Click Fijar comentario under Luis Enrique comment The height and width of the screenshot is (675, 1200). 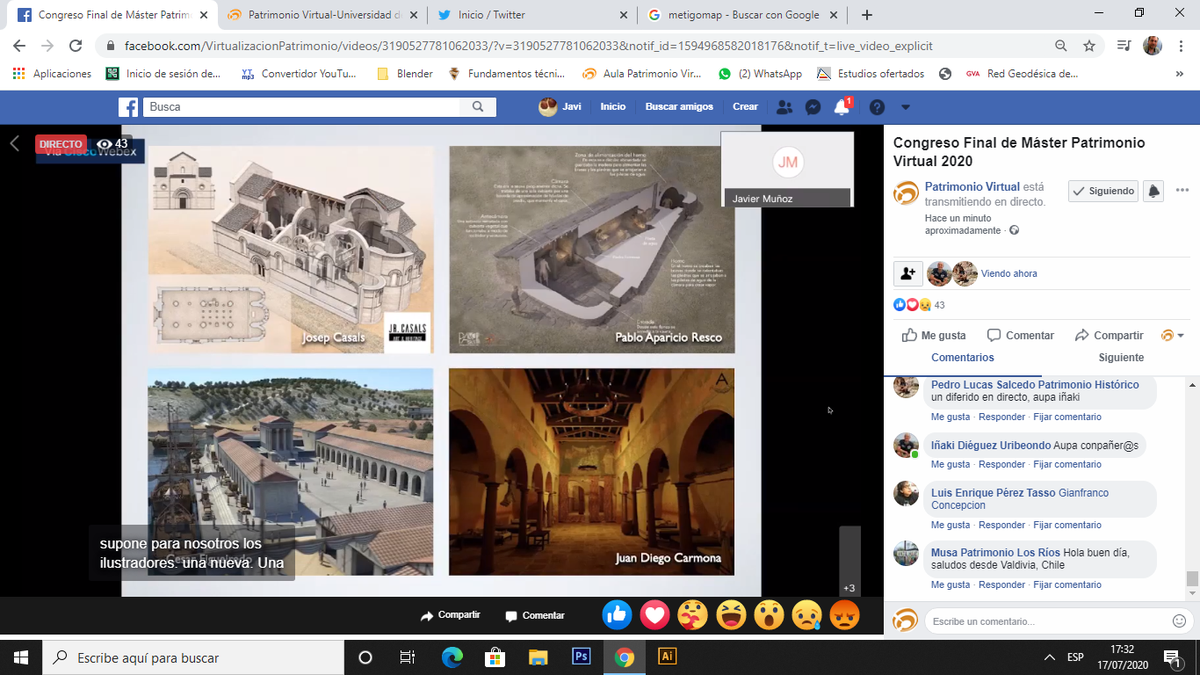point(1067,525)
